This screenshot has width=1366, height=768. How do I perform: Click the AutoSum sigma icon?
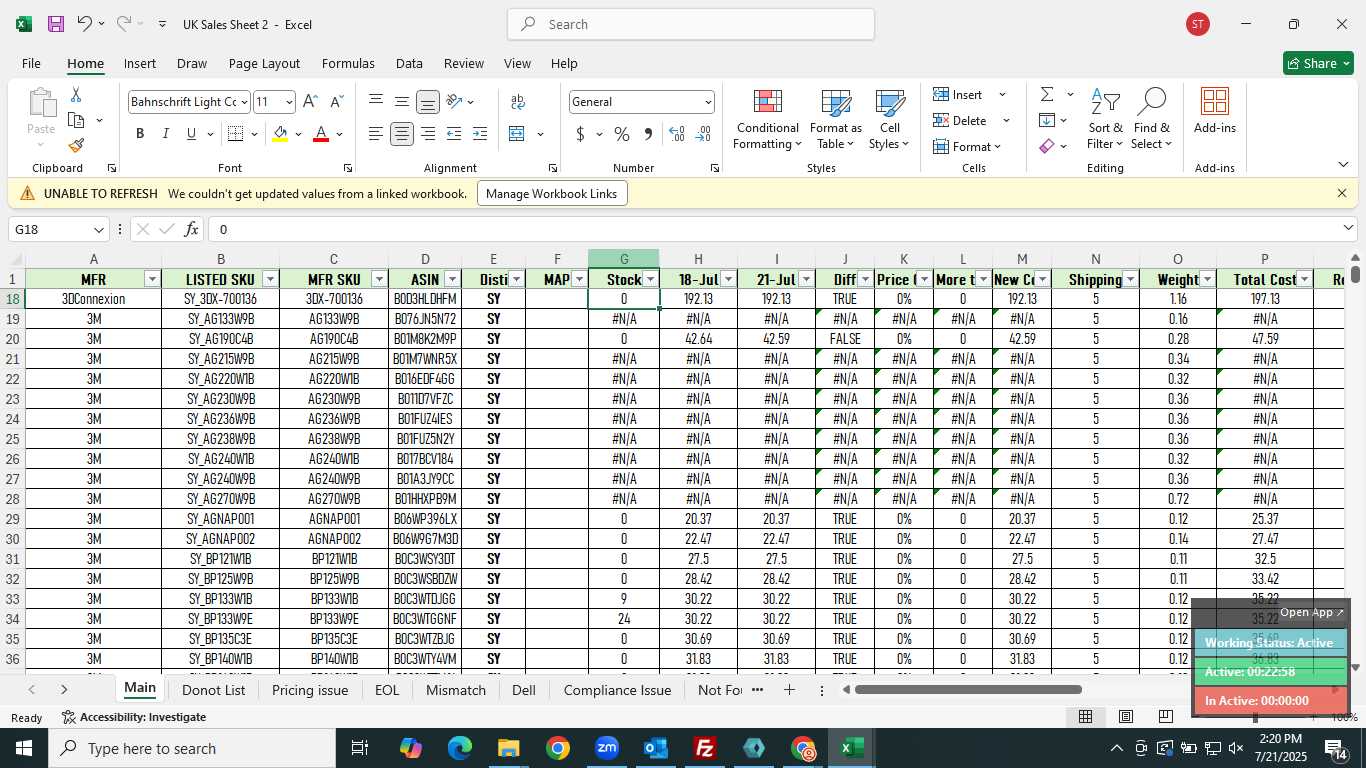[1047, 95]
